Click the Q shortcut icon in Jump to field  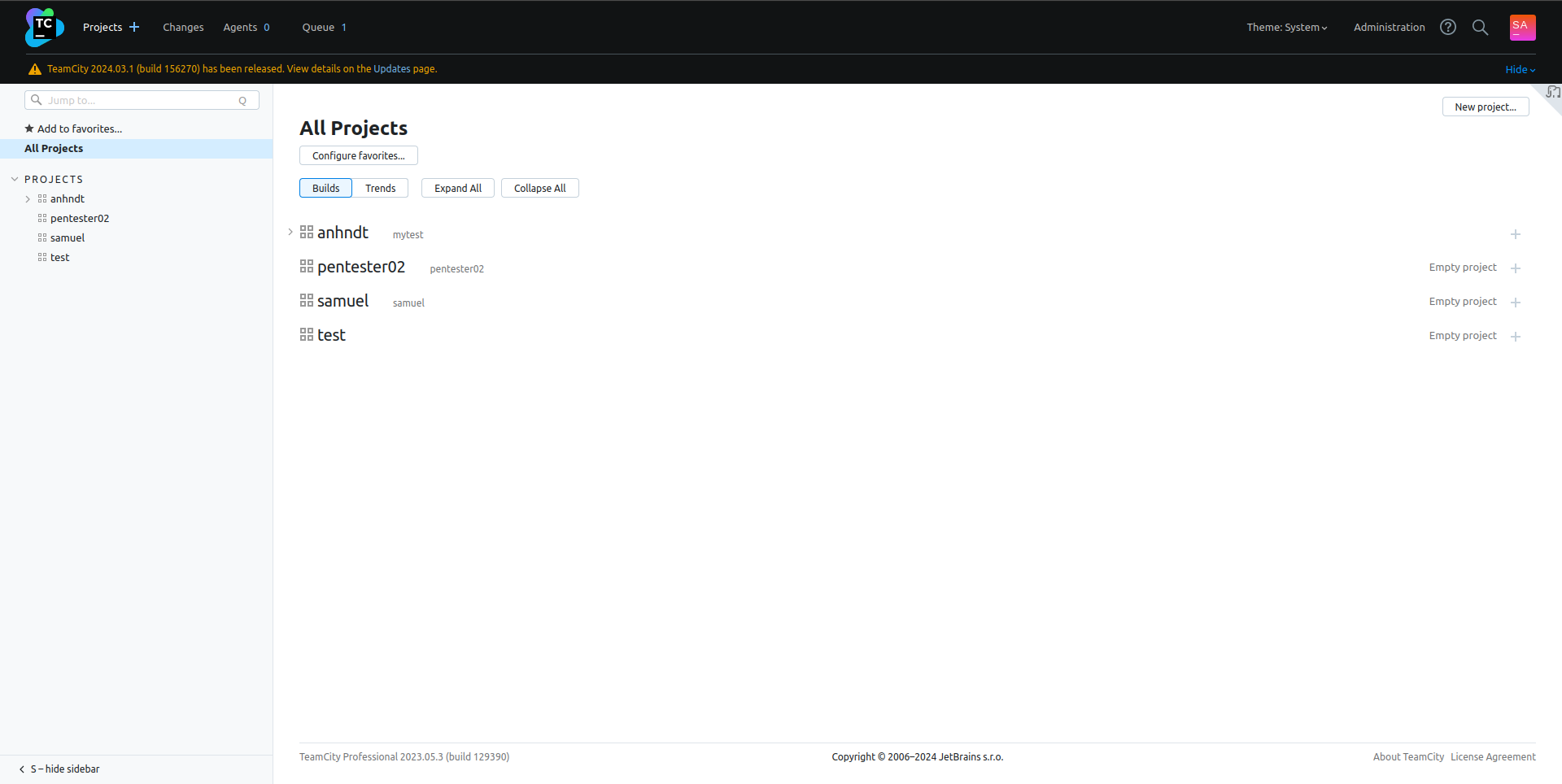click(x=242, y=101)
